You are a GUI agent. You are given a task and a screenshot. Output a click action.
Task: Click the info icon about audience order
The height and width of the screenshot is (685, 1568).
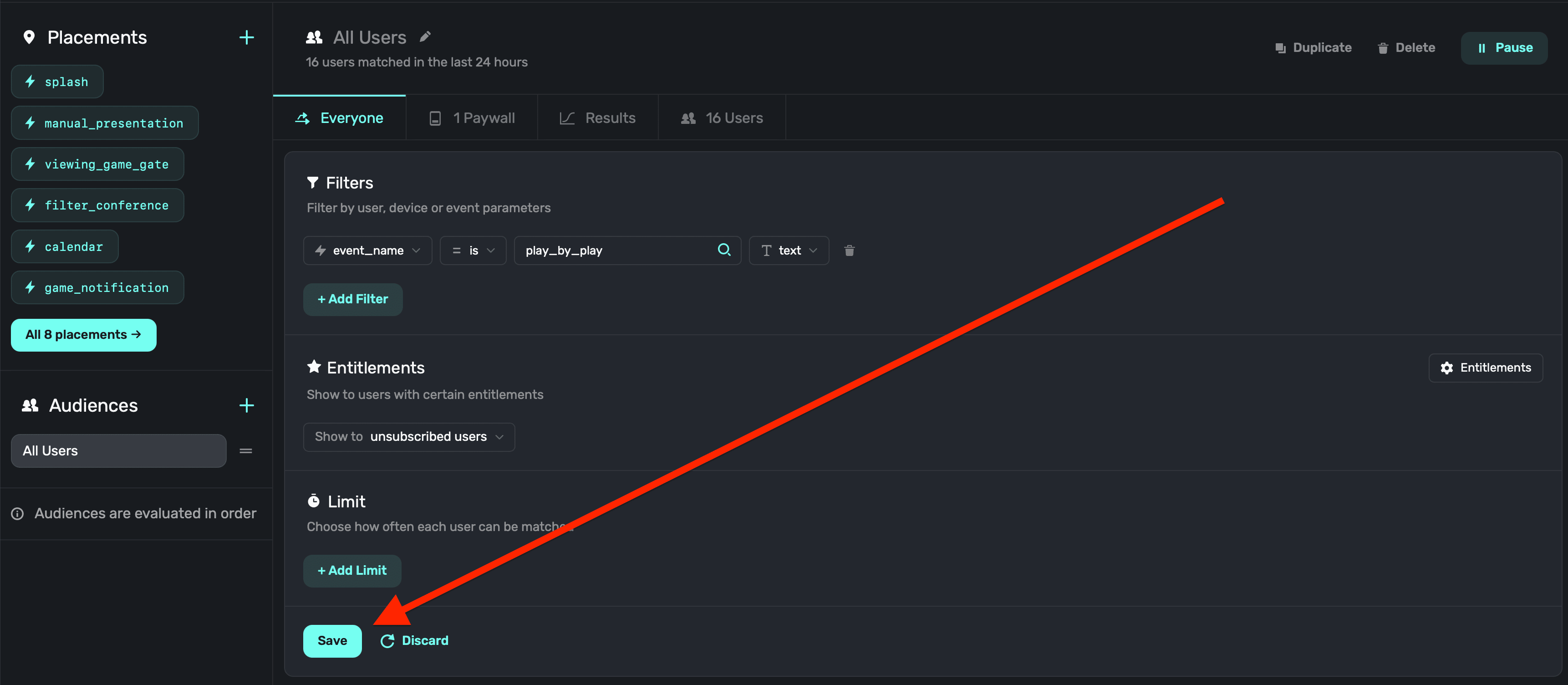[18, 514]
